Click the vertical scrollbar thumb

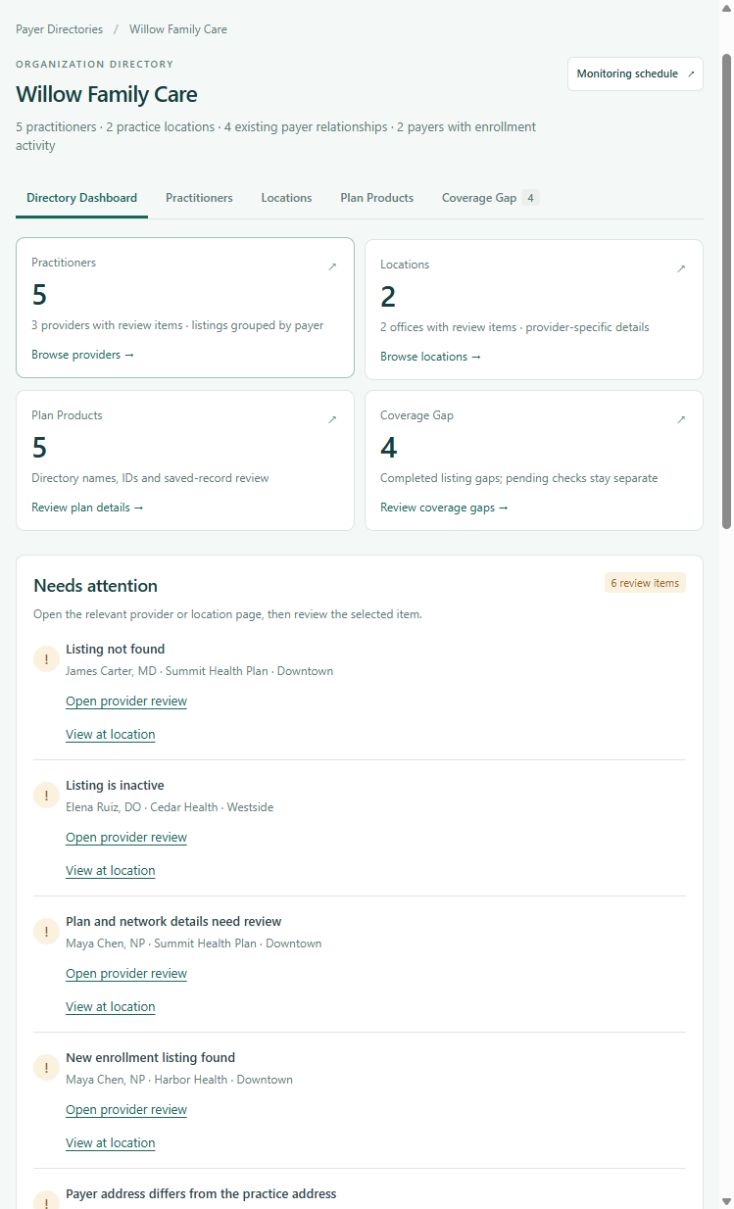coord(726,290)
